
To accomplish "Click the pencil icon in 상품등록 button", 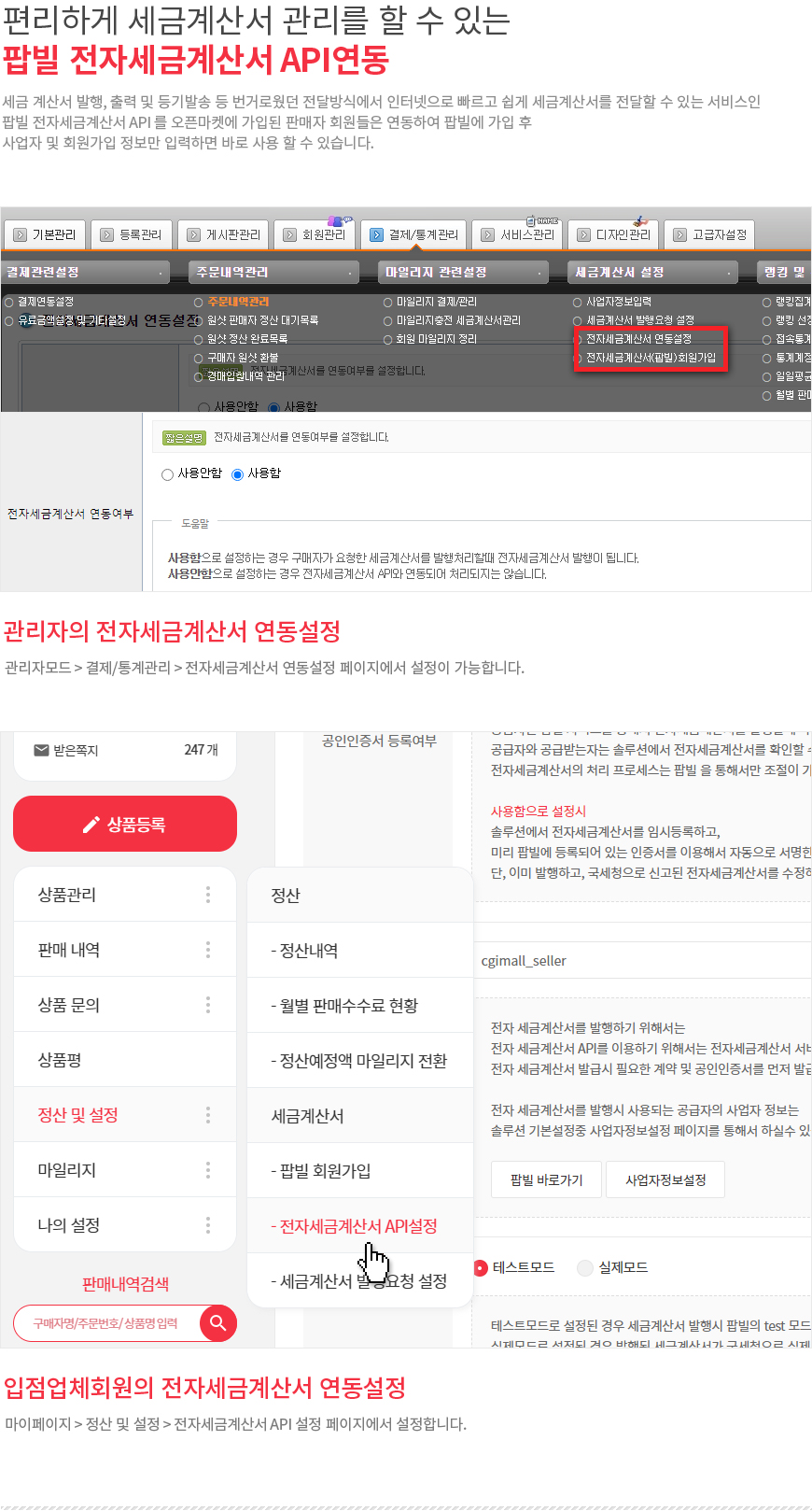I will (x=91, y=825).
